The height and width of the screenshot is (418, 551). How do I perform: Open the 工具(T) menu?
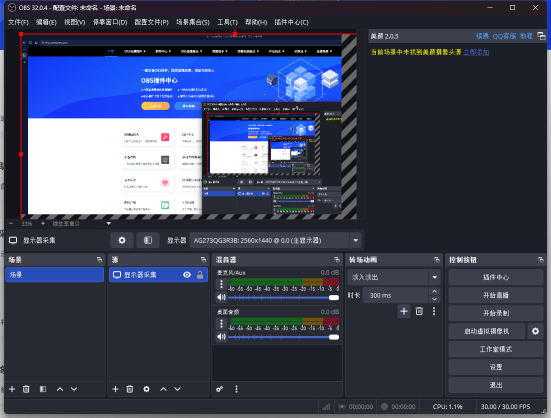tap(227, 22)
